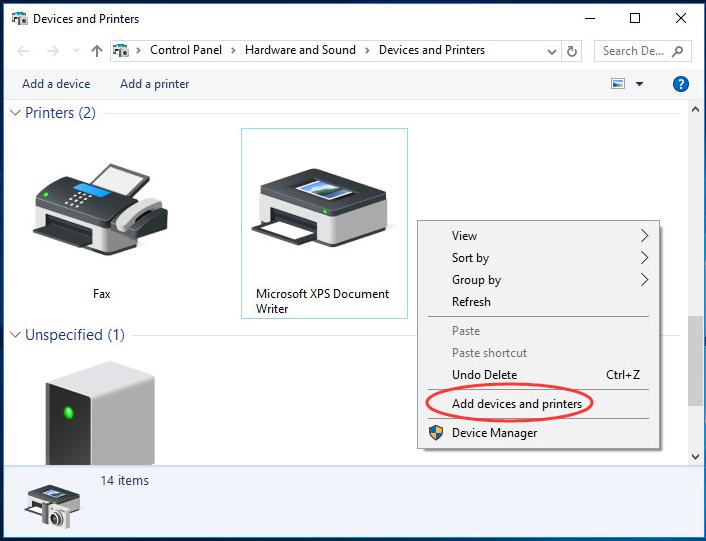Image resolution: width=706 pixels, height=541 pixels.
Task: Choose Add devices and printers menu item
Action: click(516, 404)
